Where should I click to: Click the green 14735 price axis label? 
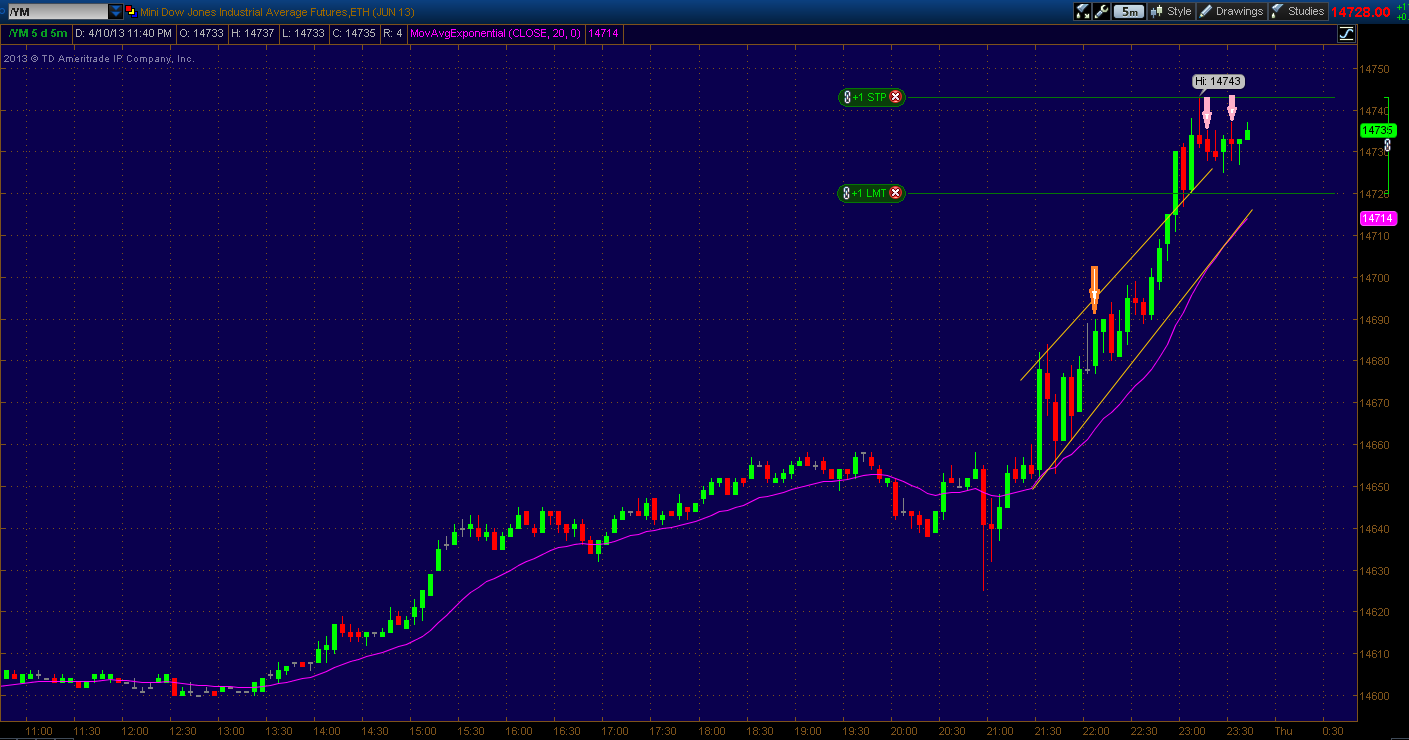point(1376,130)
